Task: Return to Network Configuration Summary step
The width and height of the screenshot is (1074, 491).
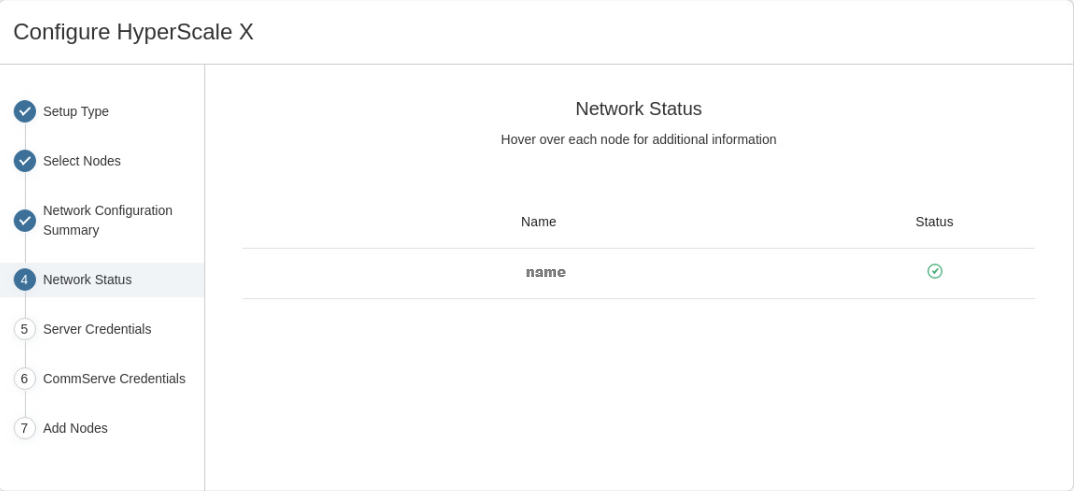Action: (107, 220)
